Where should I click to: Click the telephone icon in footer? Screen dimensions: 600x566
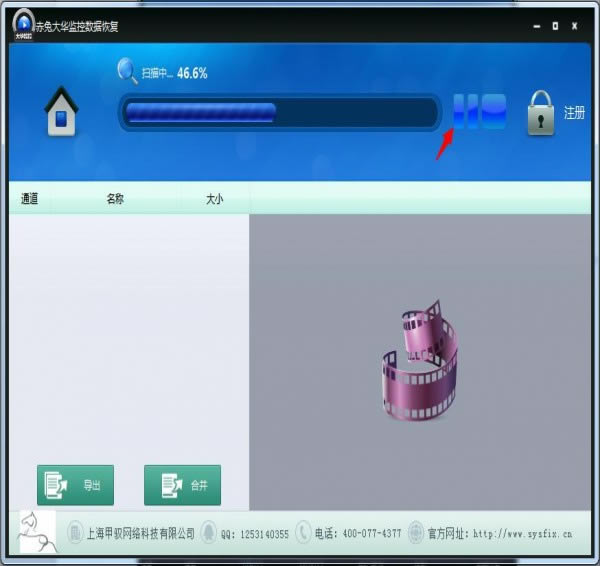(304, 533)
